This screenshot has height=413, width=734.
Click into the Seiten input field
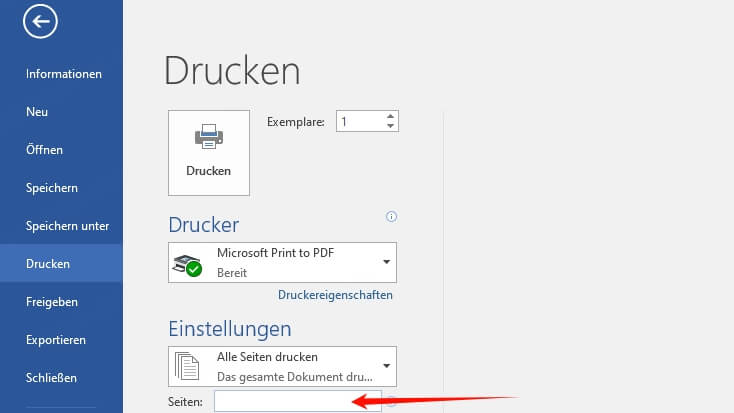click(298, 401)
